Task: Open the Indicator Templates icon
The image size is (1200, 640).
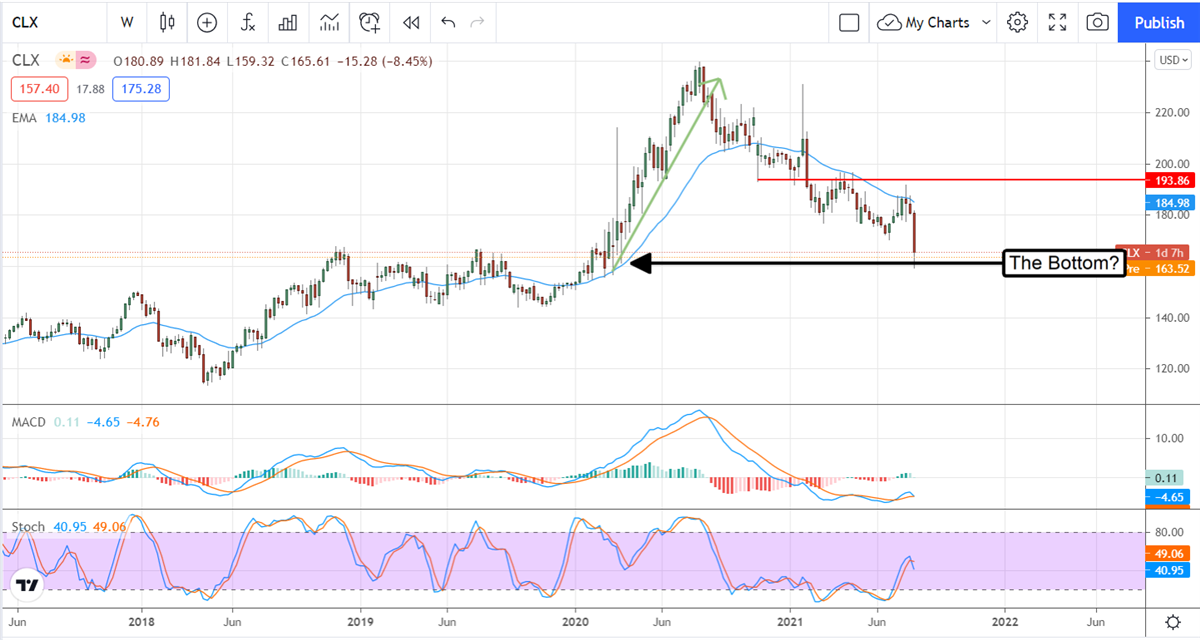Action: (x=329, y=22)
